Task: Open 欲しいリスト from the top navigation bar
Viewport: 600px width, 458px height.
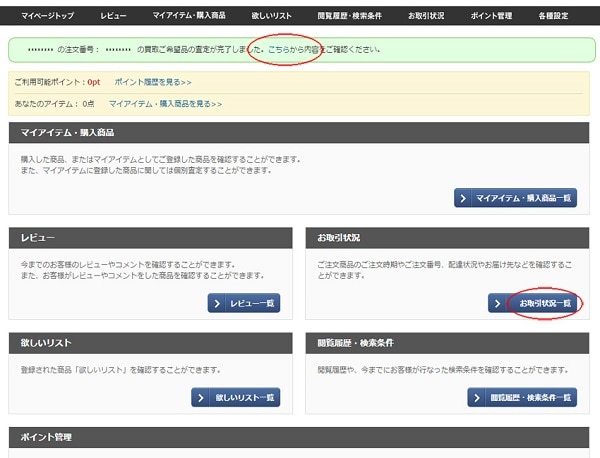Action: click(x=271, y=16)
